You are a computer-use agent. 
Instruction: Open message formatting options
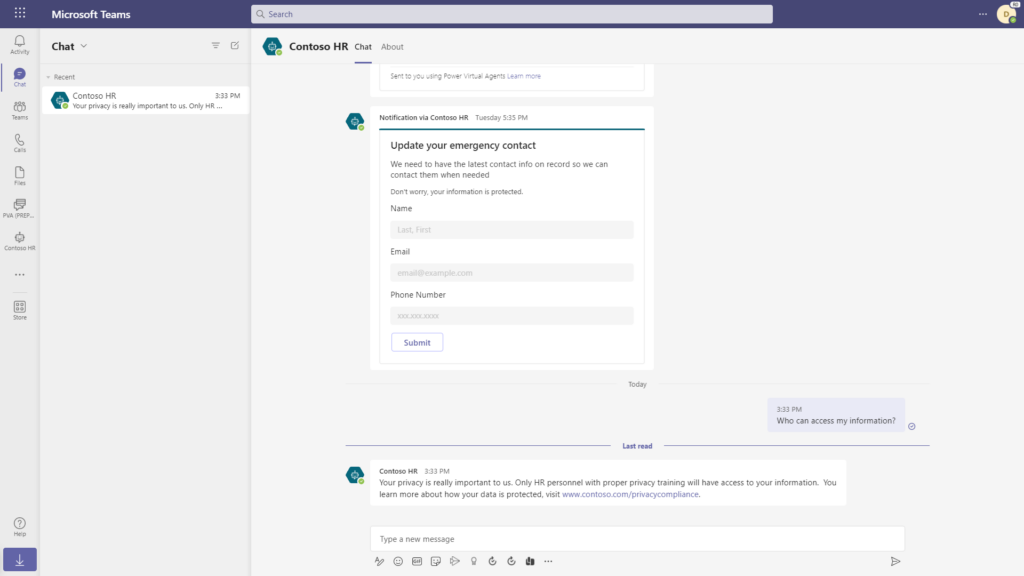click(x=379, y=561)
